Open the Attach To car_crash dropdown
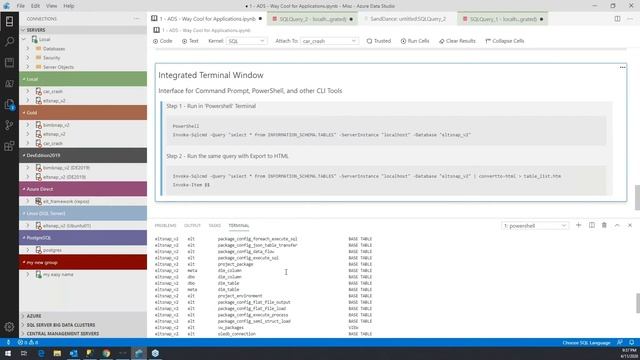The height and width of the screenshot is (360, 640). coord(329,41)
